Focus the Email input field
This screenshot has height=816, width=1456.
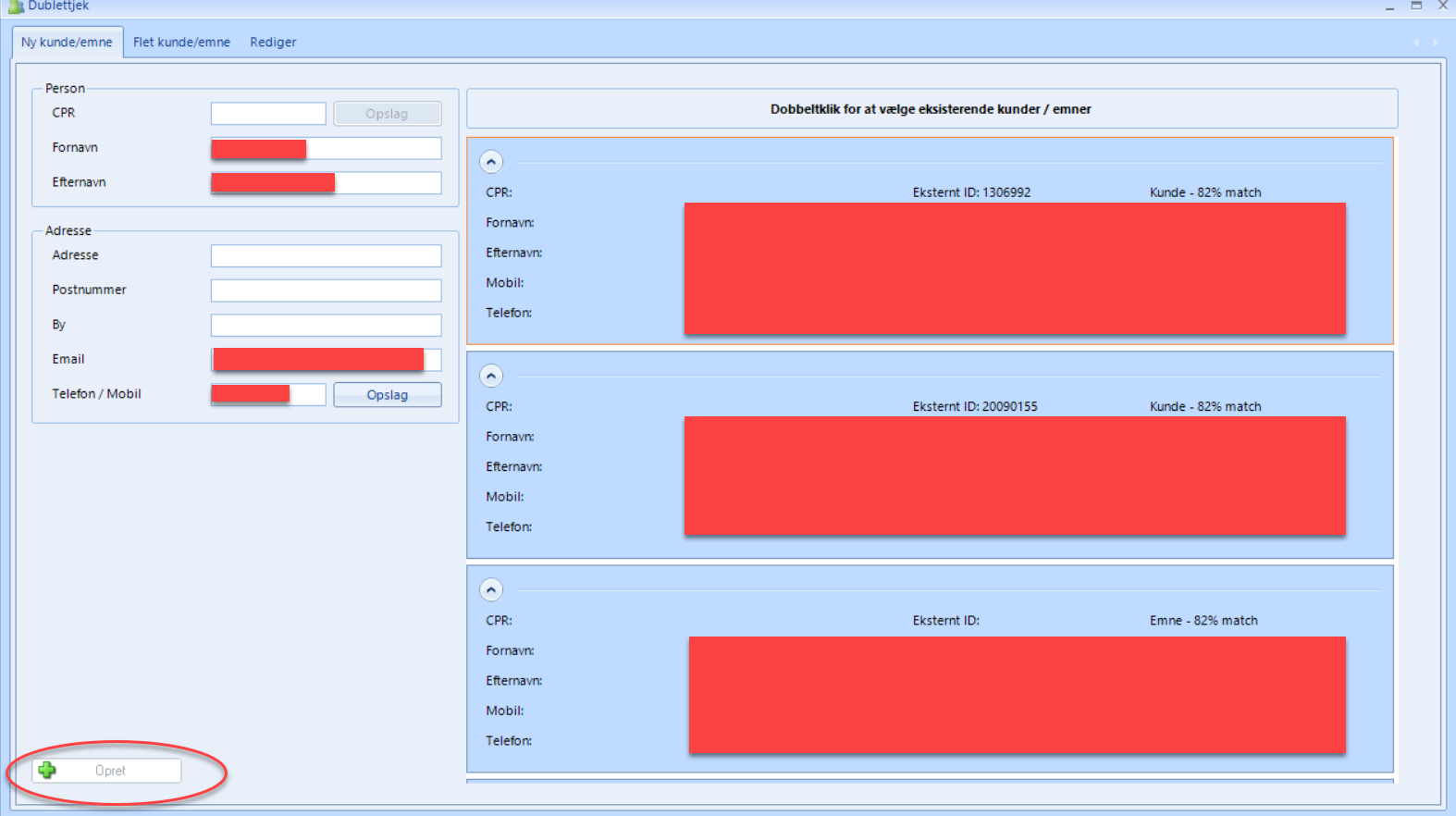coord(327,360)
